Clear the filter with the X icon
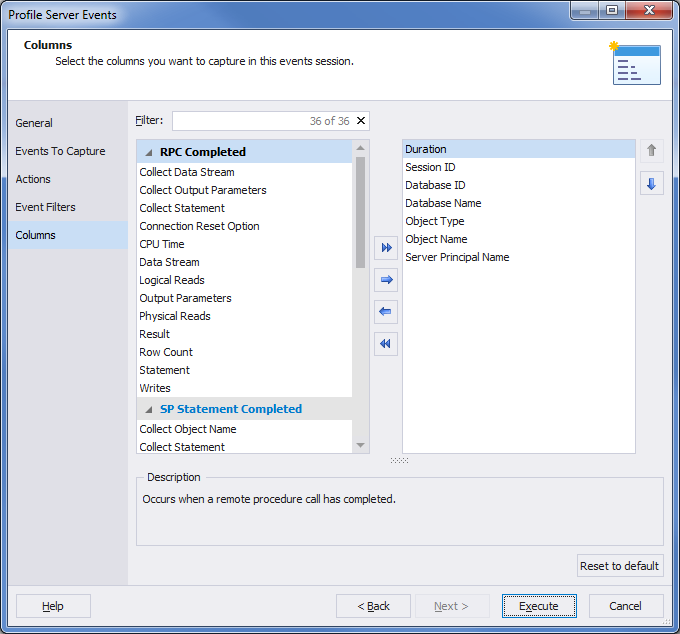680x634 pixels. point(361,121)
